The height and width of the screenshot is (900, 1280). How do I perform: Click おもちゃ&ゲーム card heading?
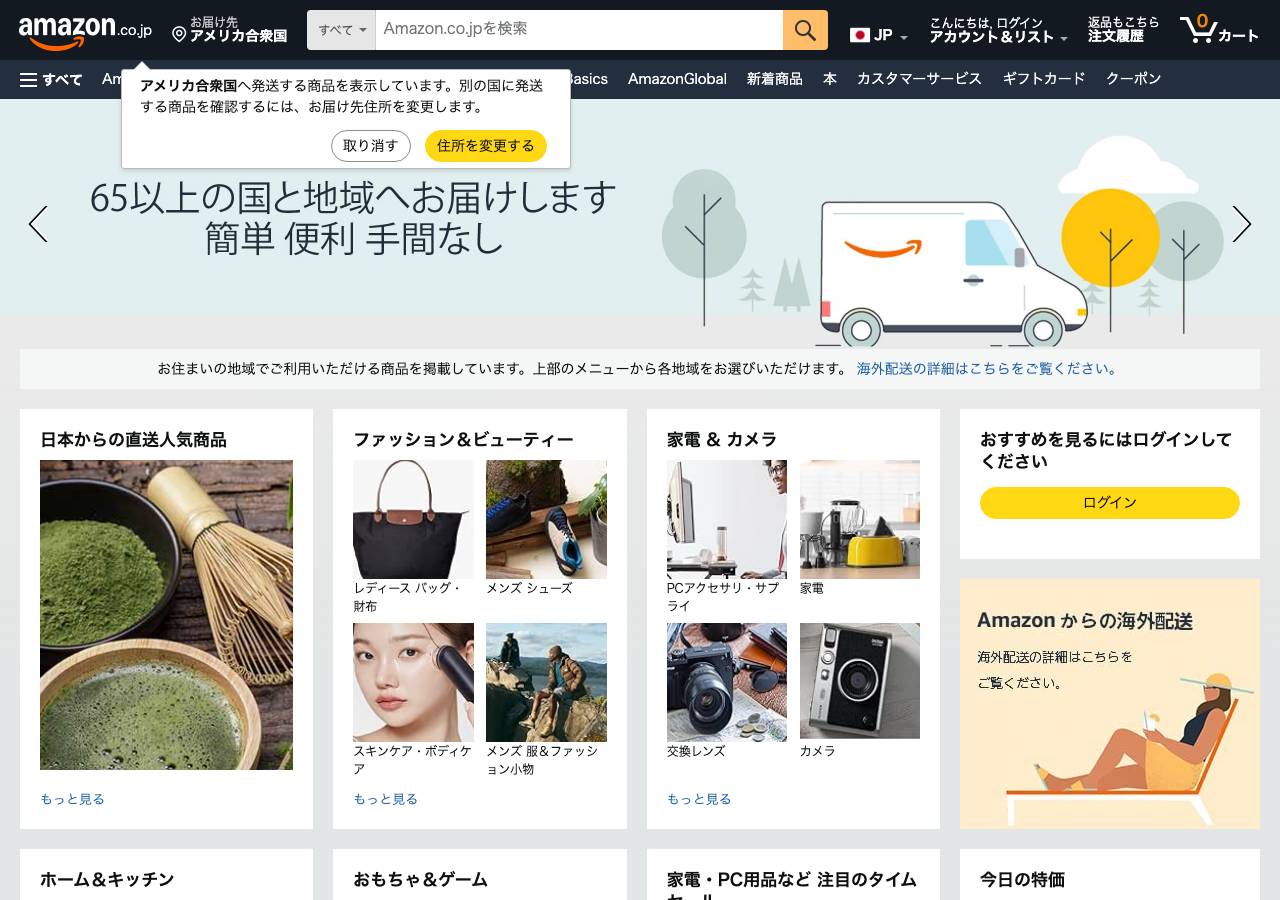[x=420, y=880]
